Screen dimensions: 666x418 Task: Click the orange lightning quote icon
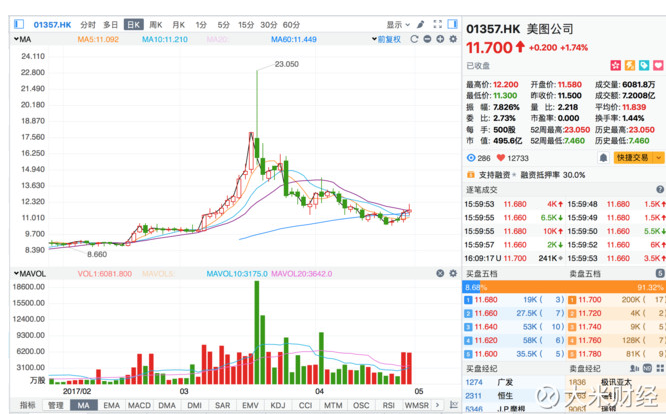[x=630, y=65]
